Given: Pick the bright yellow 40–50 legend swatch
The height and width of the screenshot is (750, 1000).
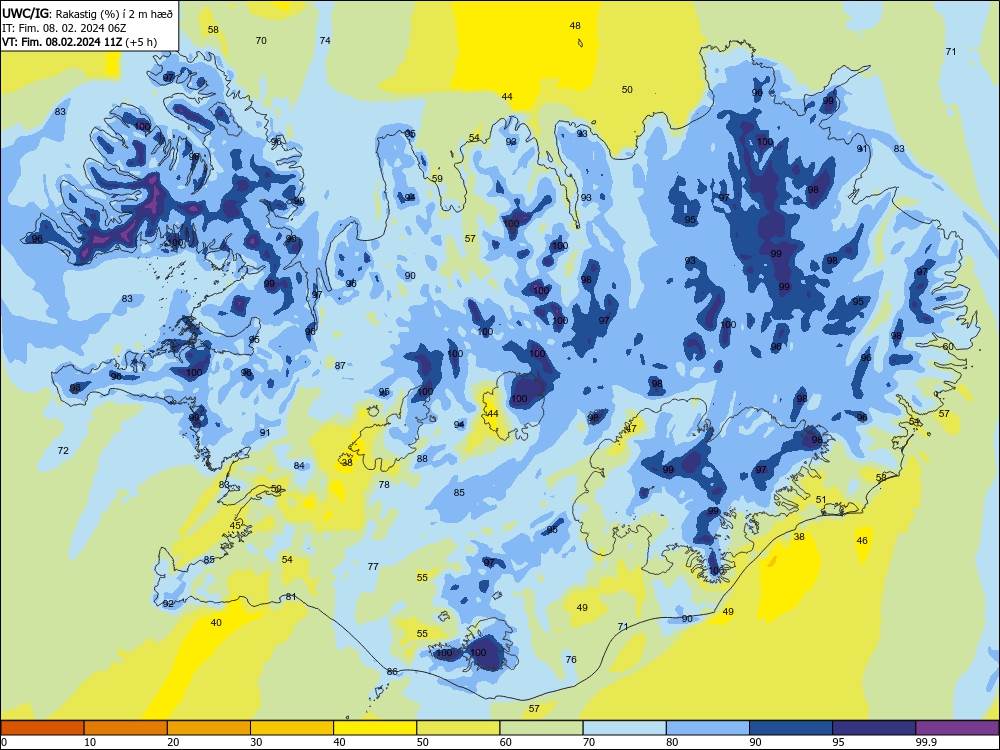Looking at the screenshot, I should pyautogui.click(x=375, y=728).
